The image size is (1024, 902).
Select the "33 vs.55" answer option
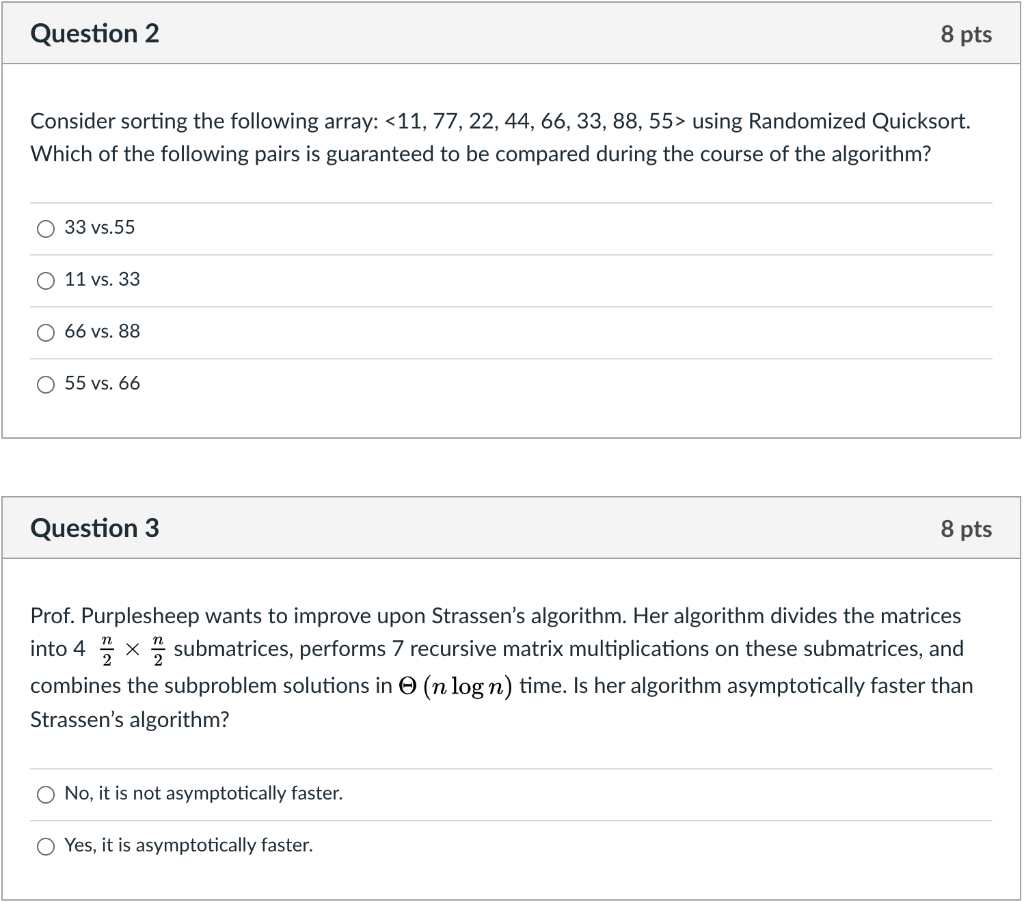[45, 228]
